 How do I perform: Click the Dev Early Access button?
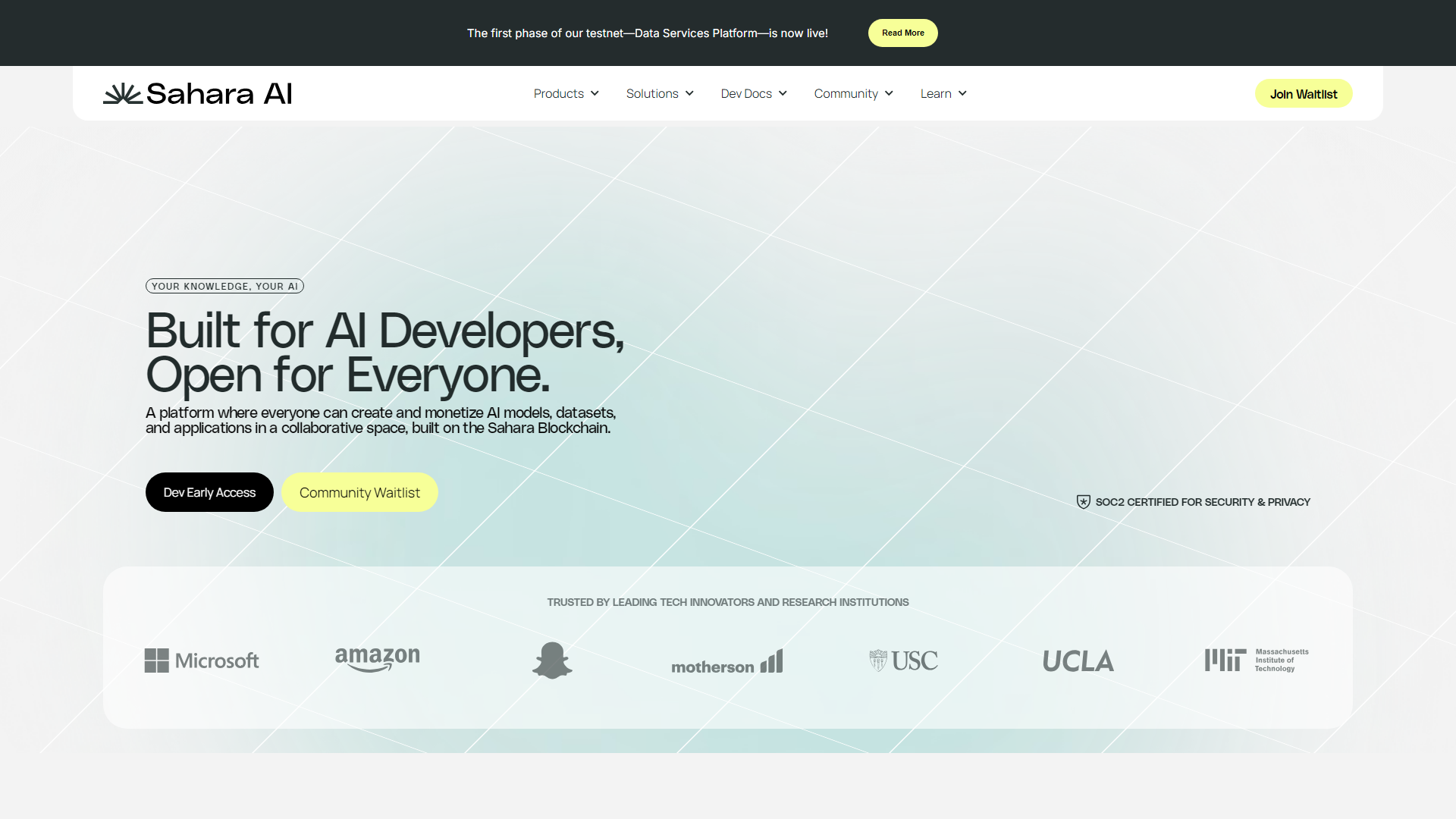tap(209, 492)
